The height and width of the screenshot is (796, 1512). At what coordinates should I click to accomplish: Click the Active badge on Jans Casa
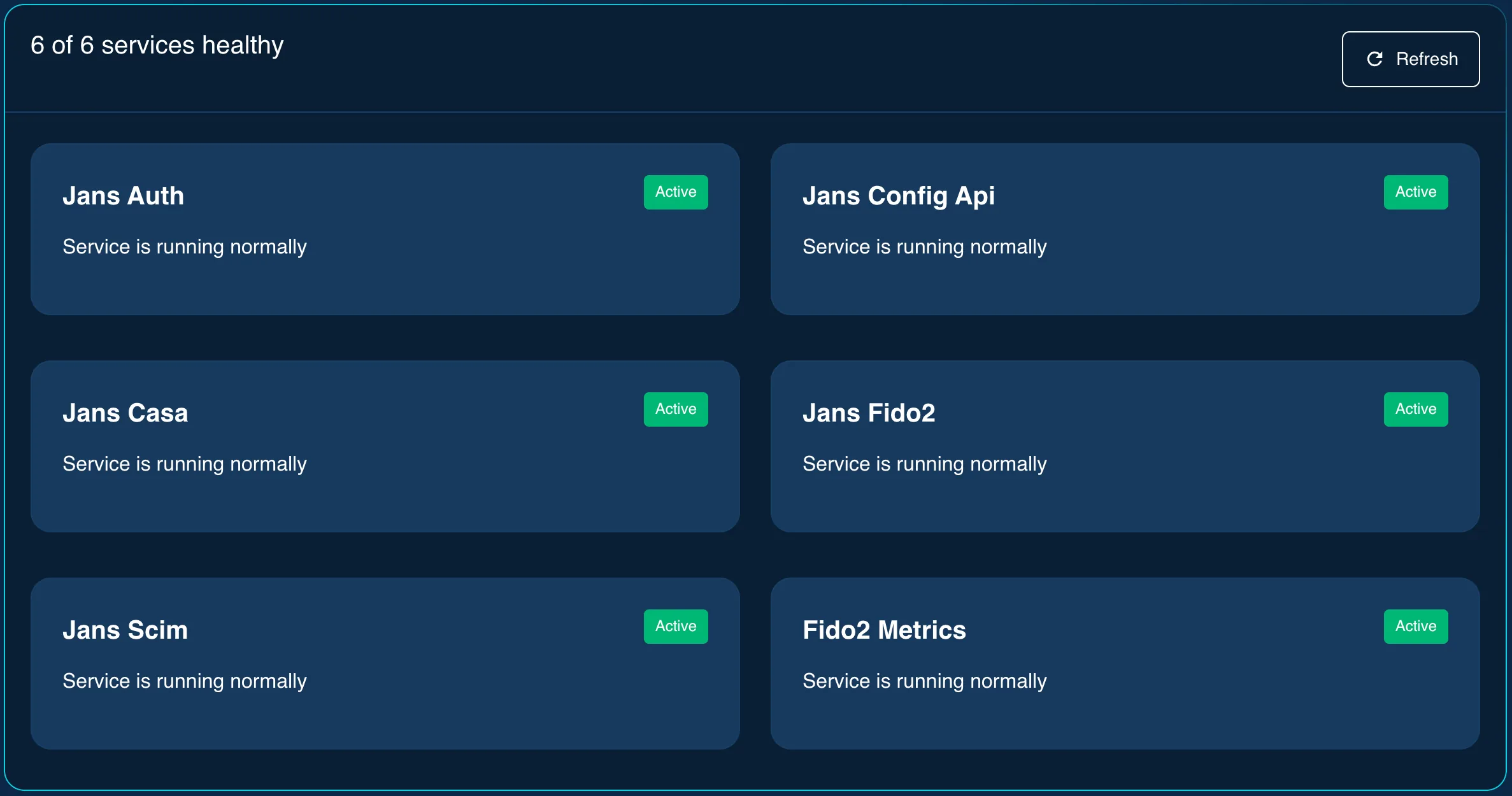coord(675,409)
